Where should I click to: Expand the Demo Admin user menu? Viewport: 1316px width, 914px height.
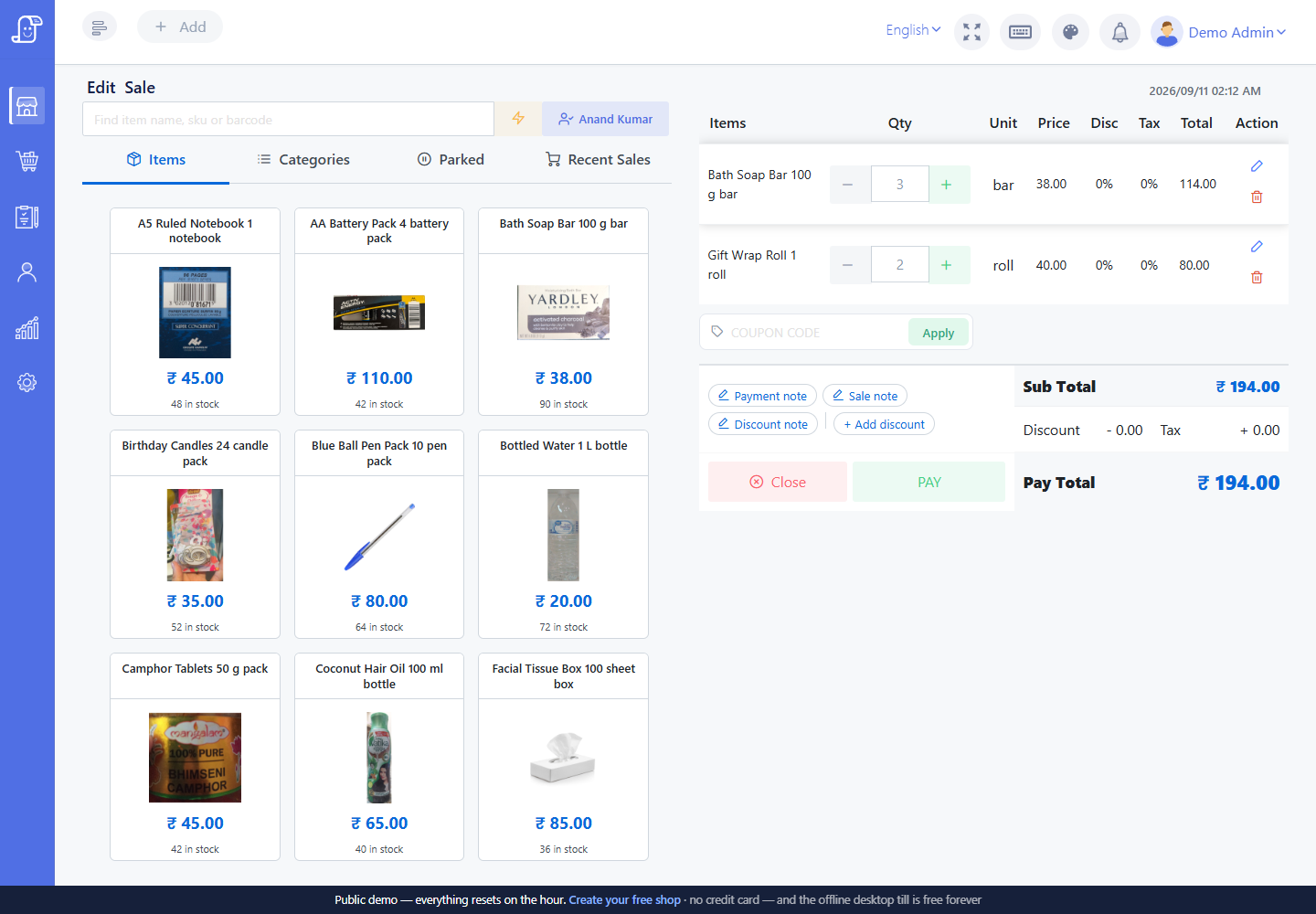point(1237,32)
